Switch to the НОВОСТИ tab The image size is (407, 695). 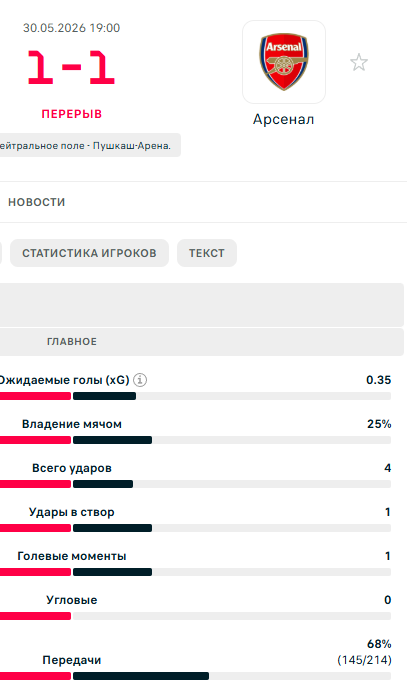tap(37, 202)
